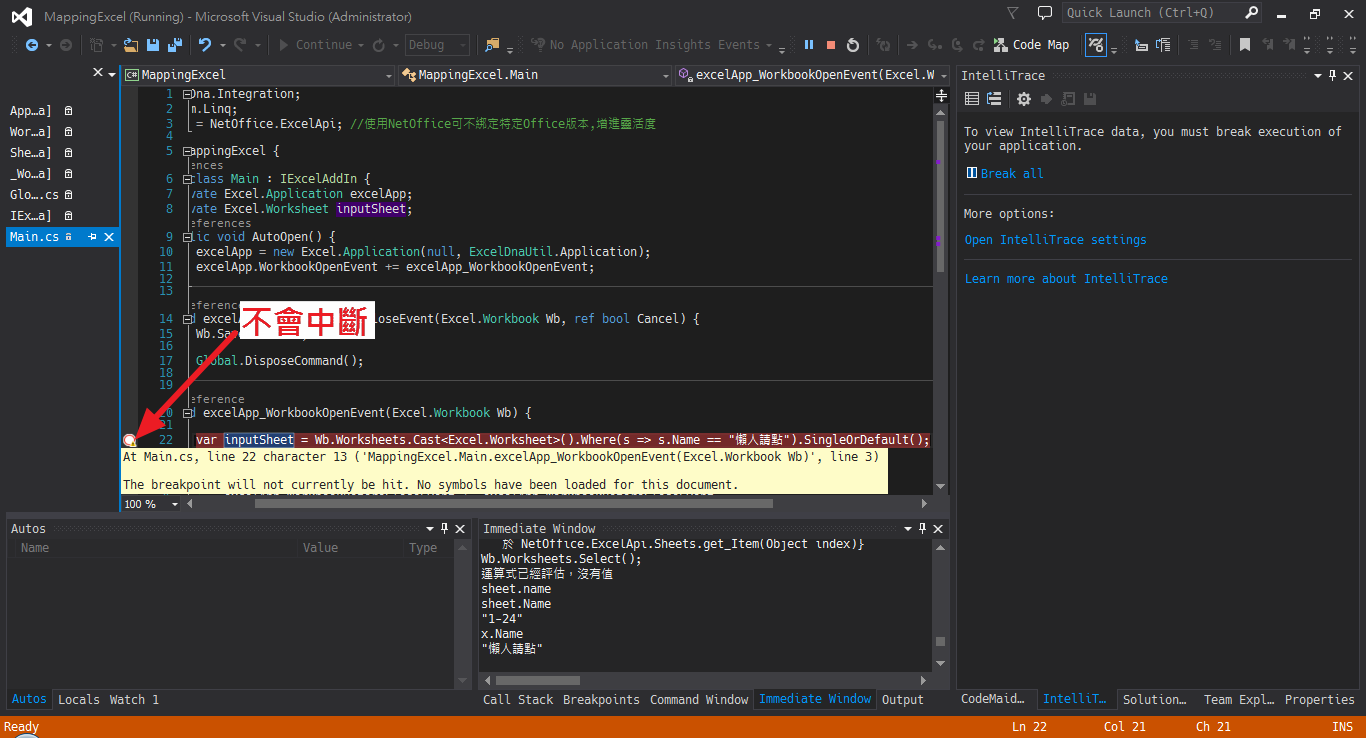Stop debugging with the red square icon
The width and height of the screenshot is (1366, 738).
[831, 45]
